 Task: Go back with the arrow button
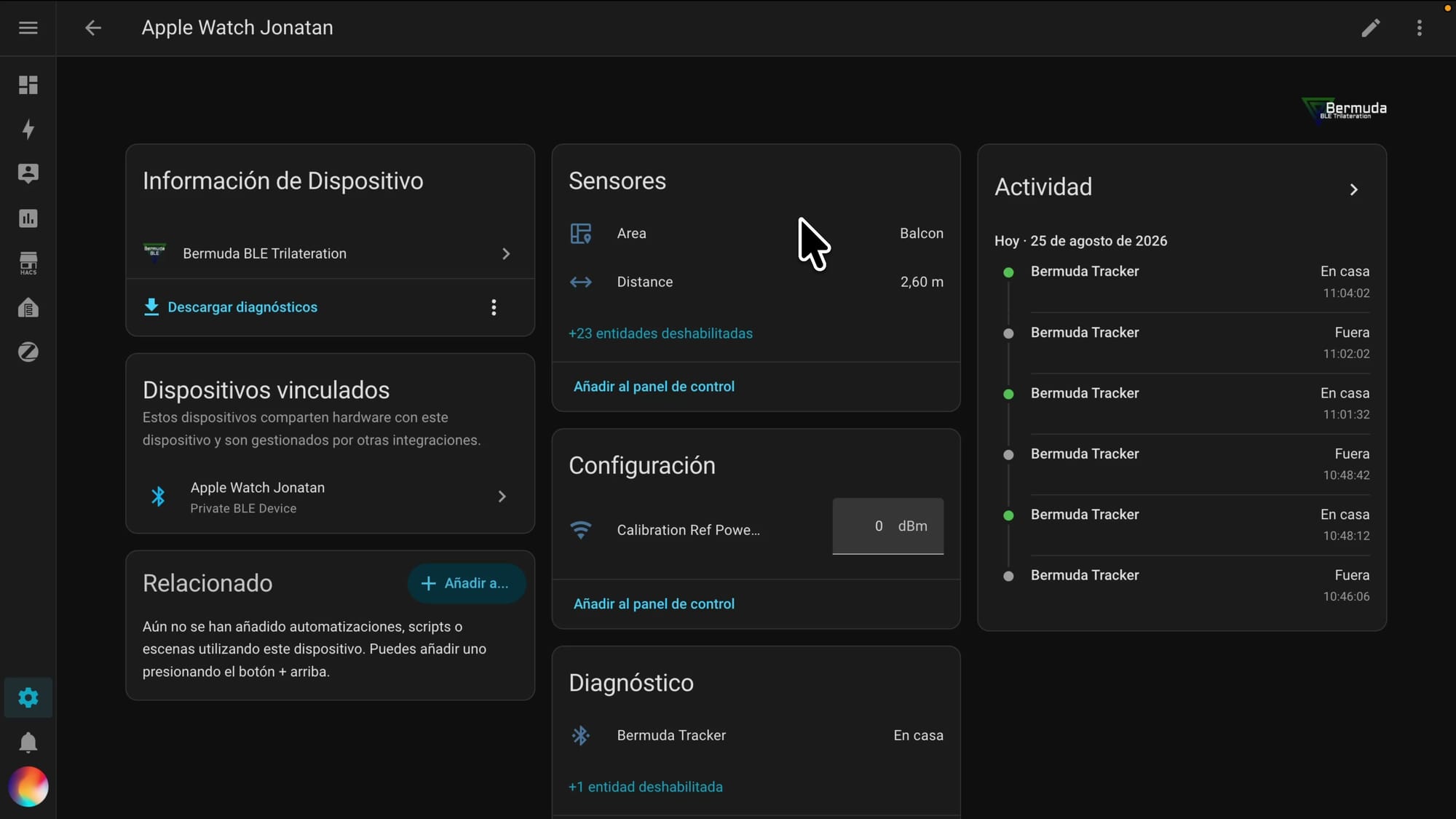[x=93, y=28]
